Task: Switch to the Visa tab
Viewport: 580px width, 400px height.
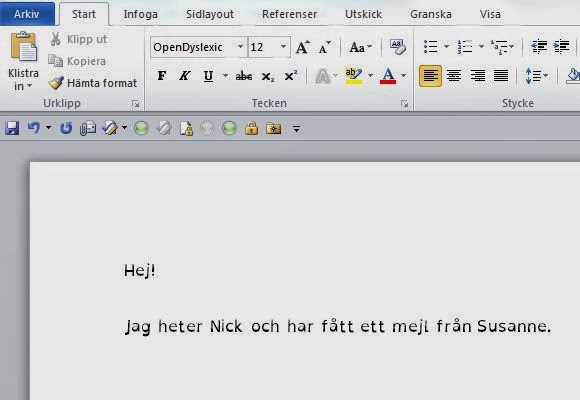Action: click(x=490, y=14)
